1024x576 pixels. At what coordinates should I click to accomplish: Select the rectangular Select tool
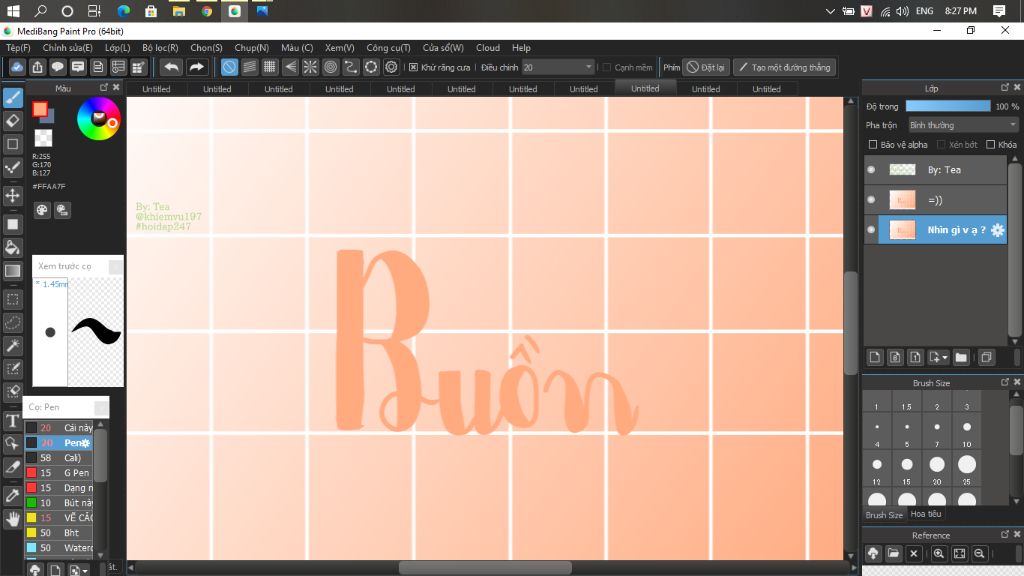(x=12, y=300)
